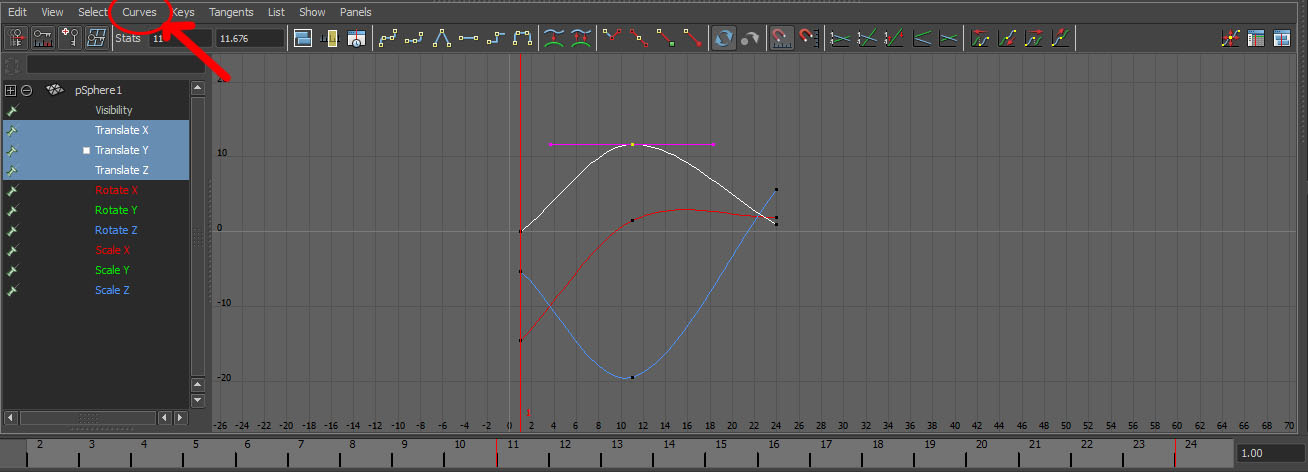Image resolution: width=1308 pixels, height=472 pixels.
Task: Take a buffer curve snapshot
Action: pyautogui.click(x=553, y=38)
